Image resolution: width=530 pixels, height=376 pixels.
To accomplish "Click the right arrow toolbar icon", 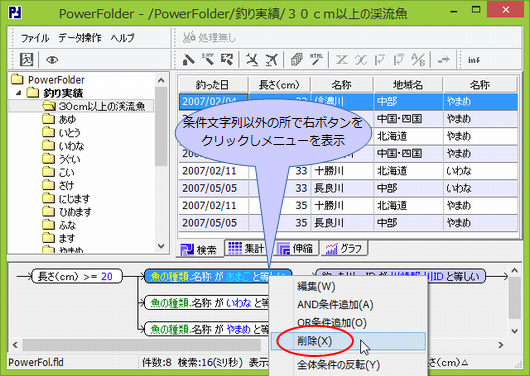I will click(x=443, y=60).
